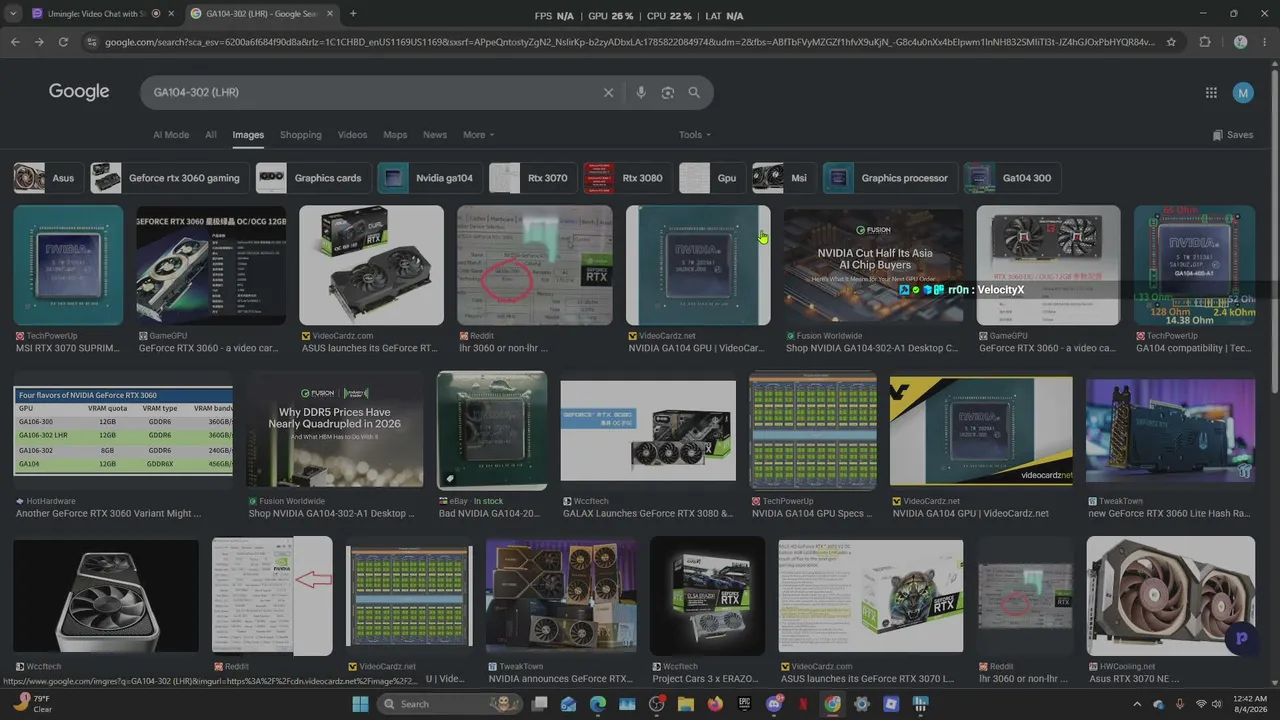
Task: Open the Why DDR5 Prices Fusion image
Action: 335,431
